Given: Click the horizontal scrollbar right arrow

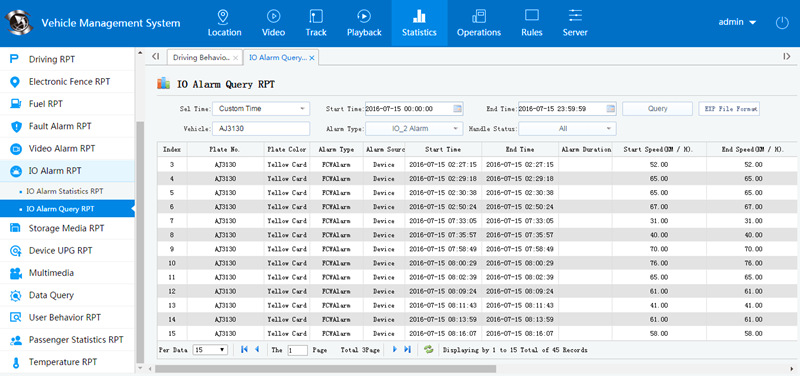Looking at the screenshot, I should (792, 368).
